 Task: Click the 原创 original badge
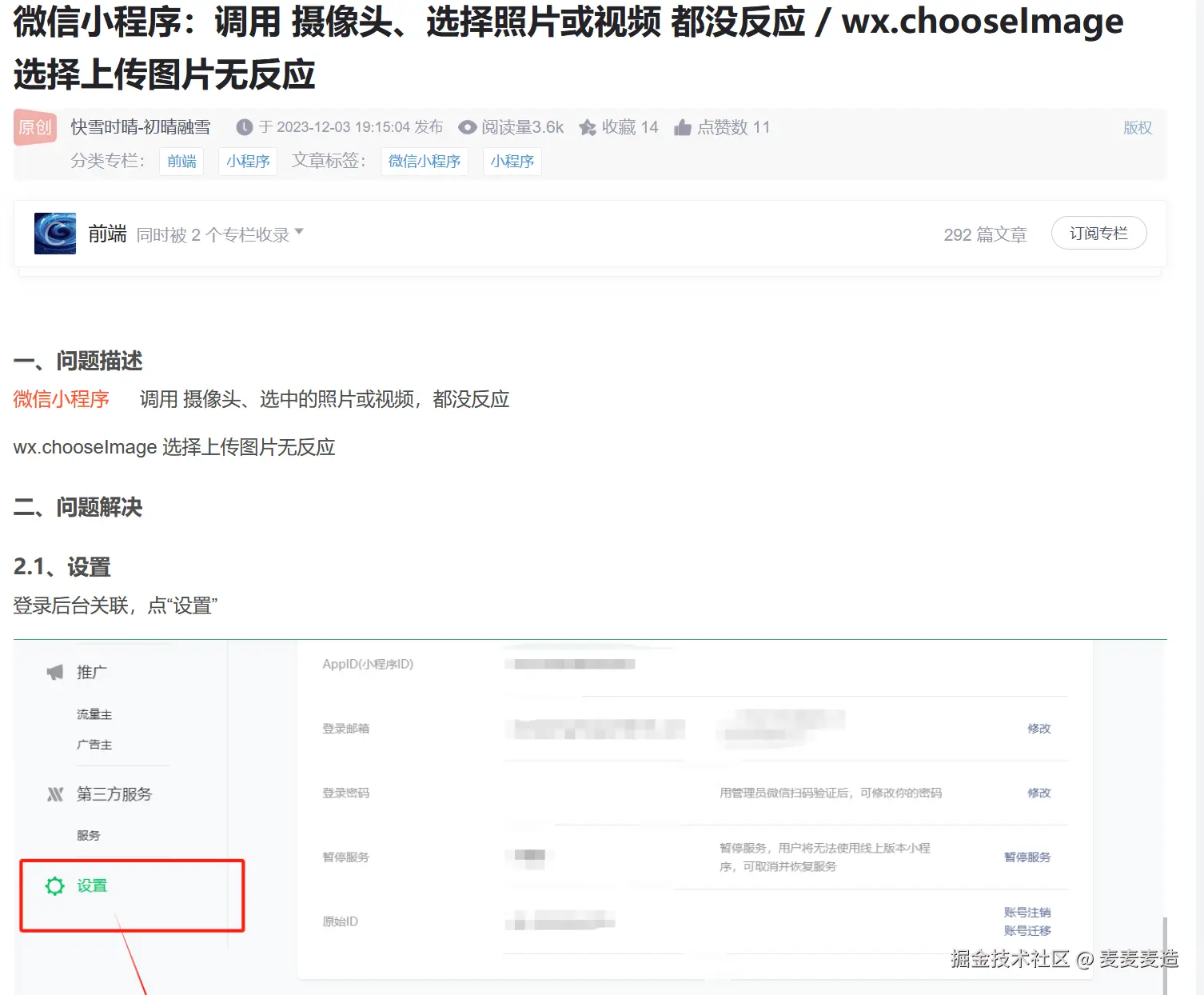tap(35, 127)
